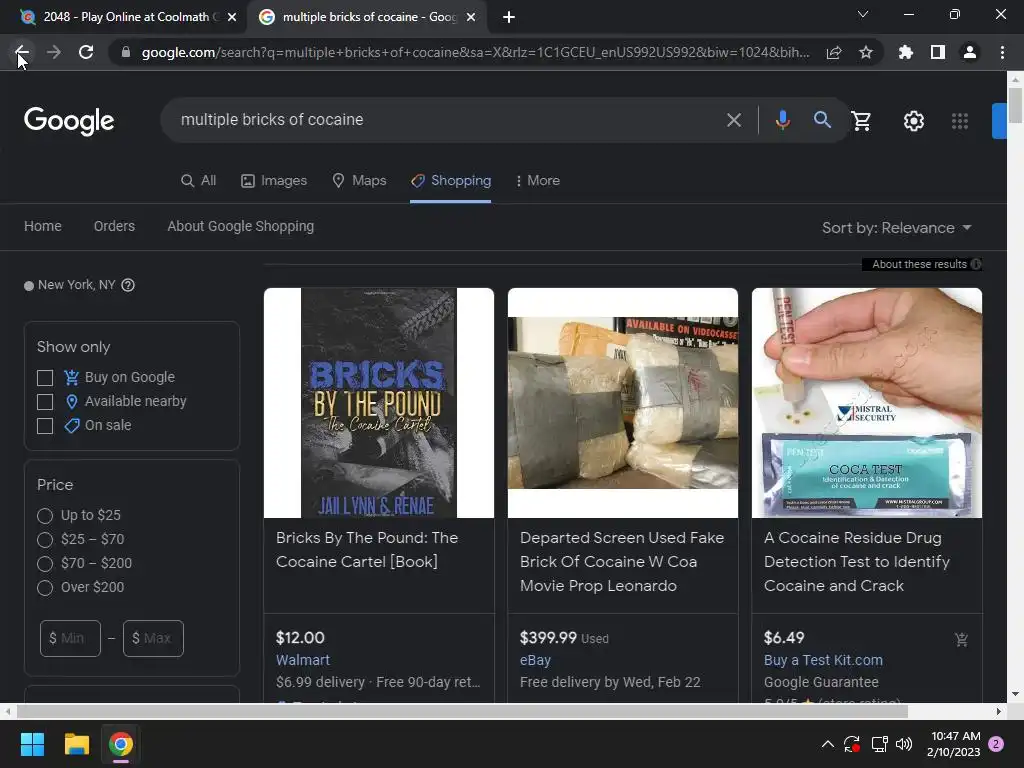Image resolution: width=1024 pixels, height=768 pixels.
Task: Toggle the Chrome side panel icon
Action: click(938, 52)
